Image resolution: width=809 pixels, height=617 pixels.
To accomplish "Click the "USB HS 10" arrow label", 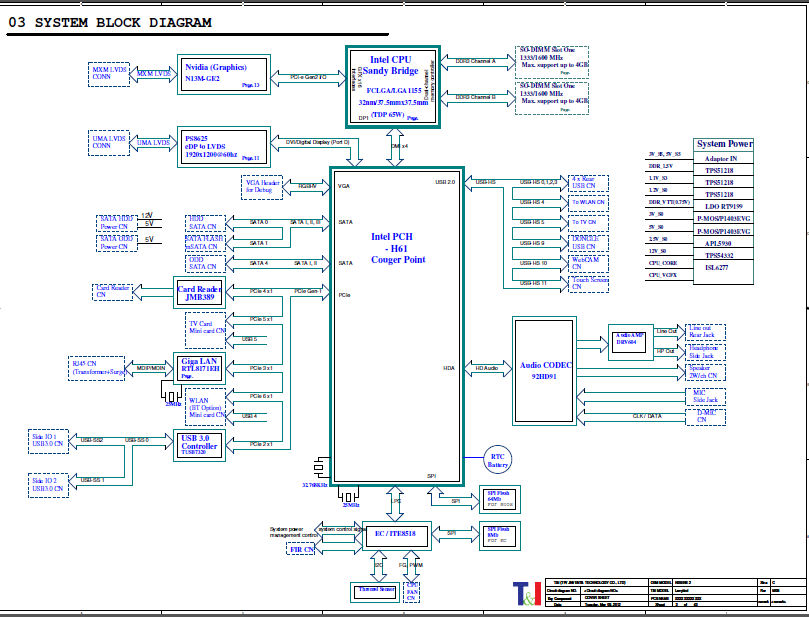I will point(533,264).
